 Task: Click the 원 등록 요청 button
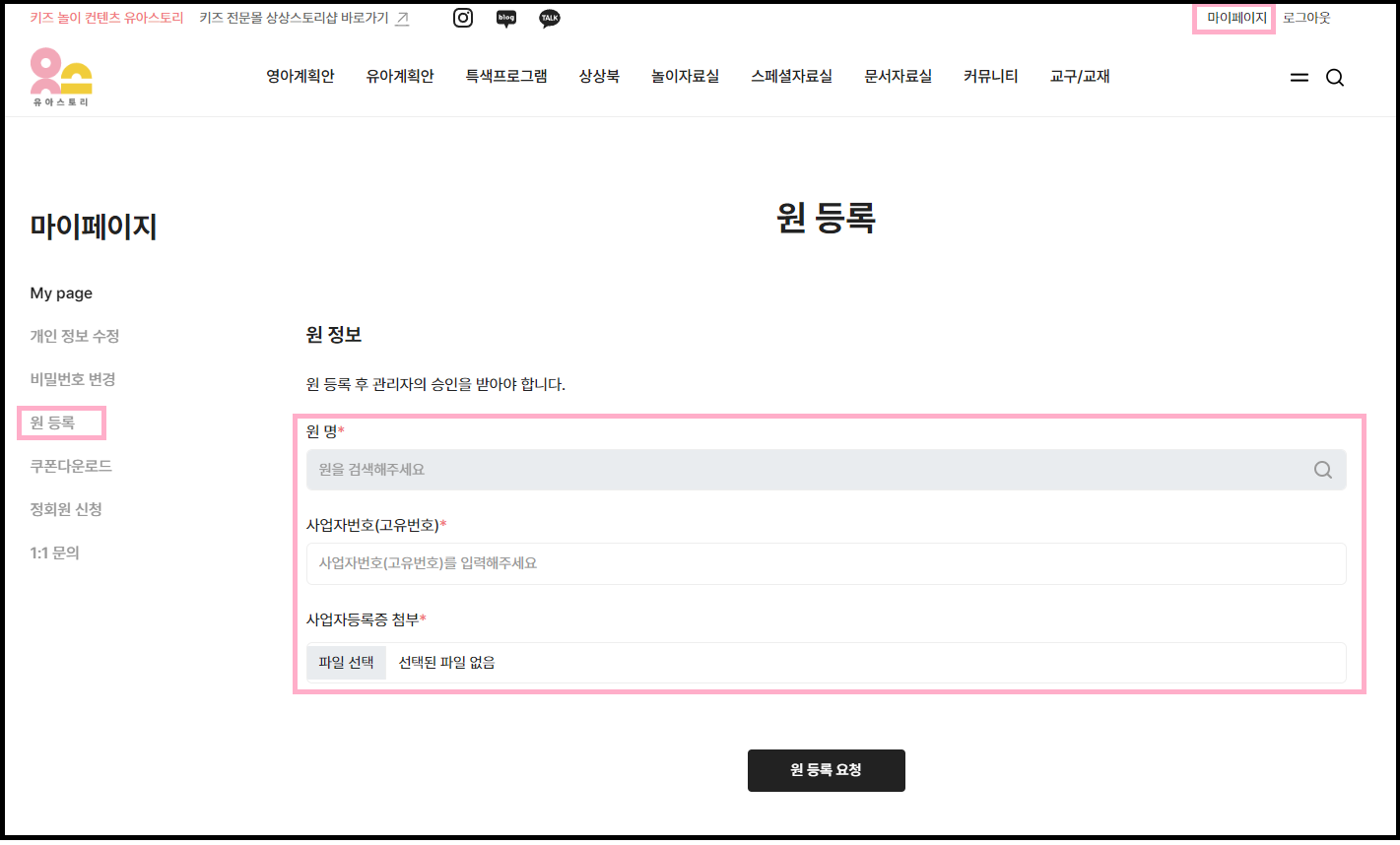826,770
